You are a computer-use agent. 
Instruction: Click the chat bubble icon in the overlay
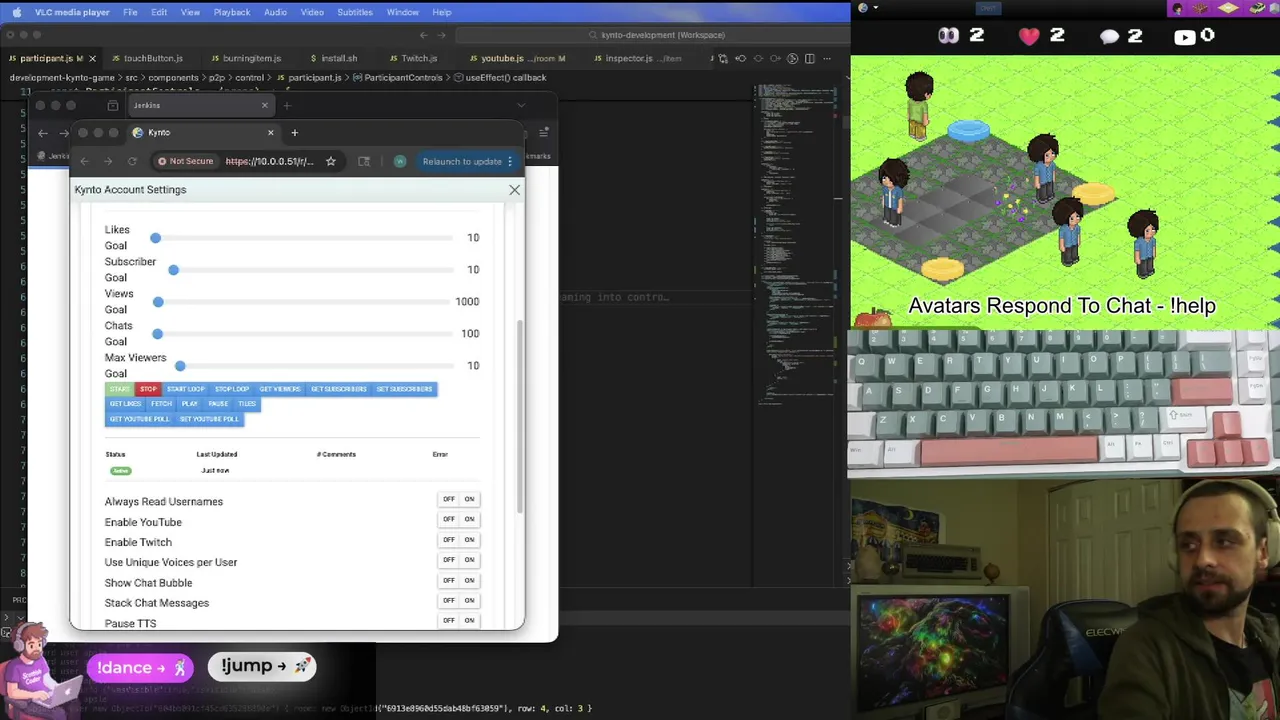1109,36
